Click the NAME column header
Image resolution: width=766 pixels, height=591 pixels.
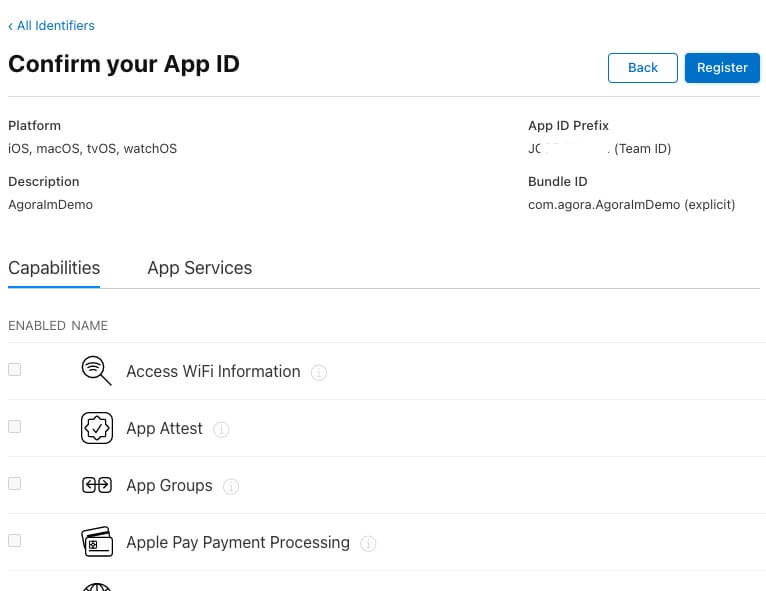tap(89, 325)
